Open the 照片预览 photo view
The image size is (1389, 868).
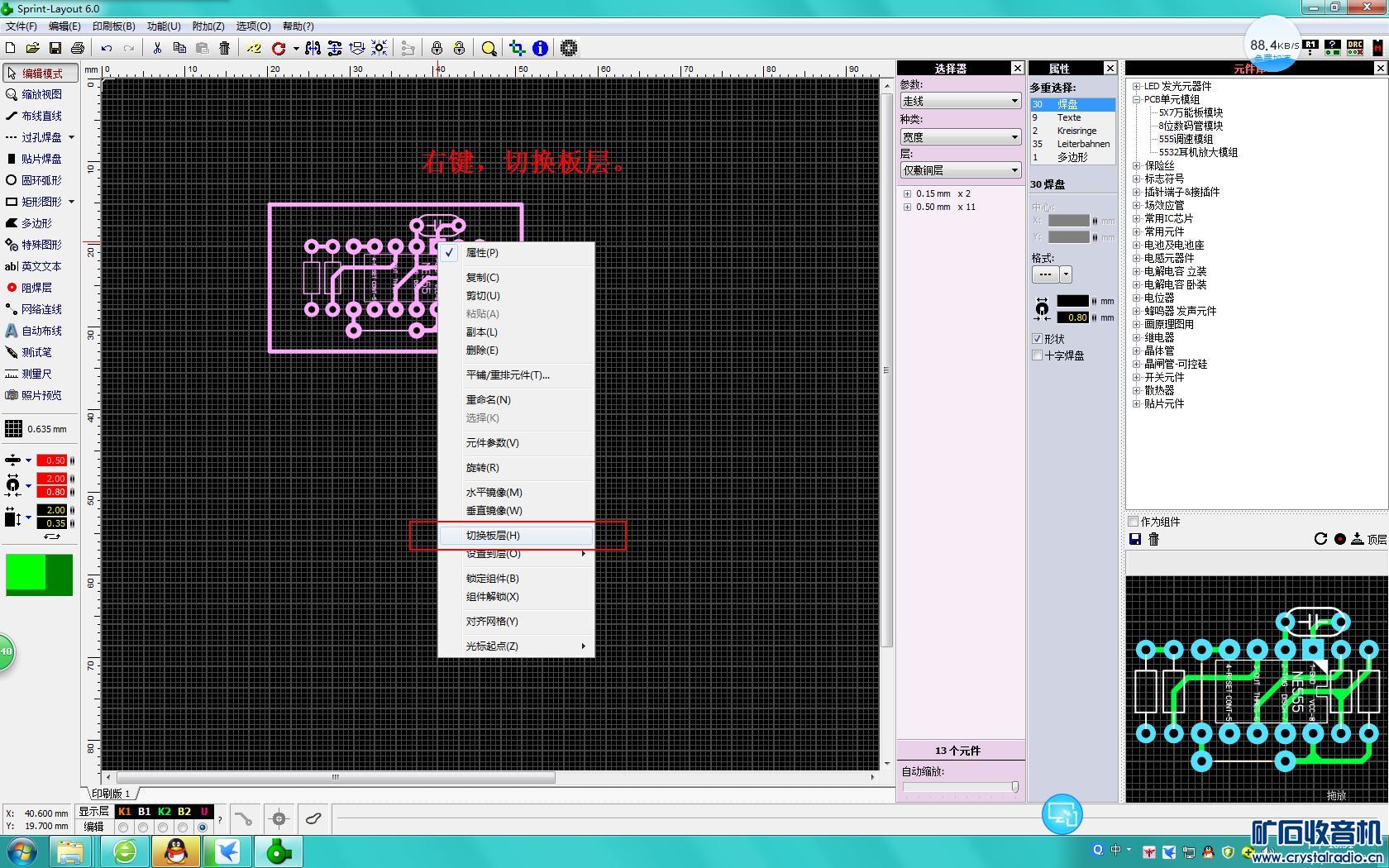(x=40, y=395)
